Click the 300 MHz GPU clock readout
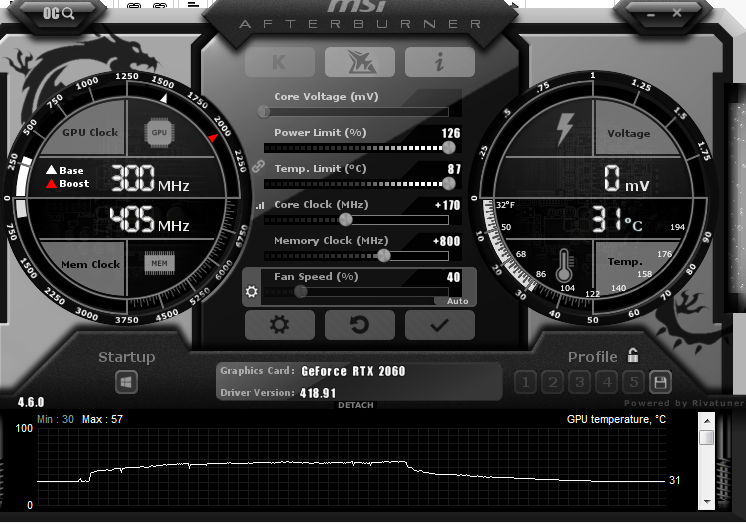746x524 pixels. (150, 179)
